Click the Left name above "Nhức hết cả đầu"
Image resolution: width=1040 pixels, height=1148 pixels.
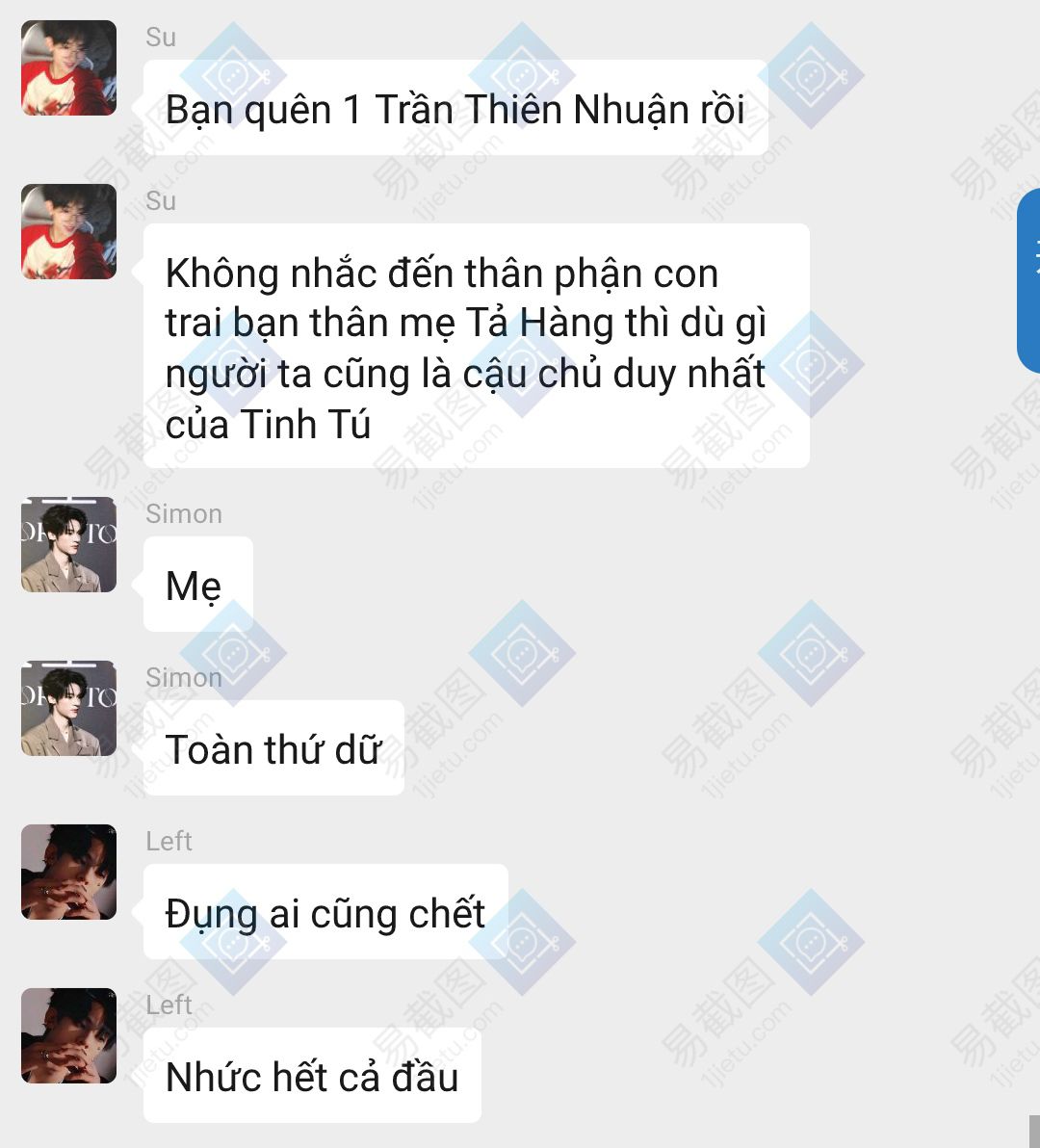coord(169,1004)
